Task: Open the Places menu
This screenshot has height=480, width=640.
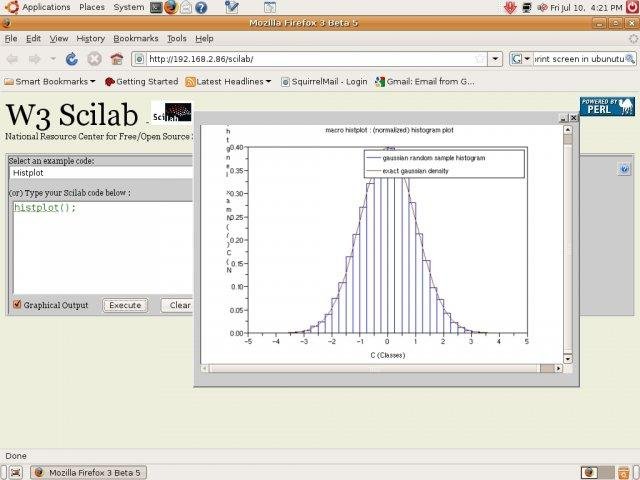Action: pyautogui.click(x=92, y=7)
